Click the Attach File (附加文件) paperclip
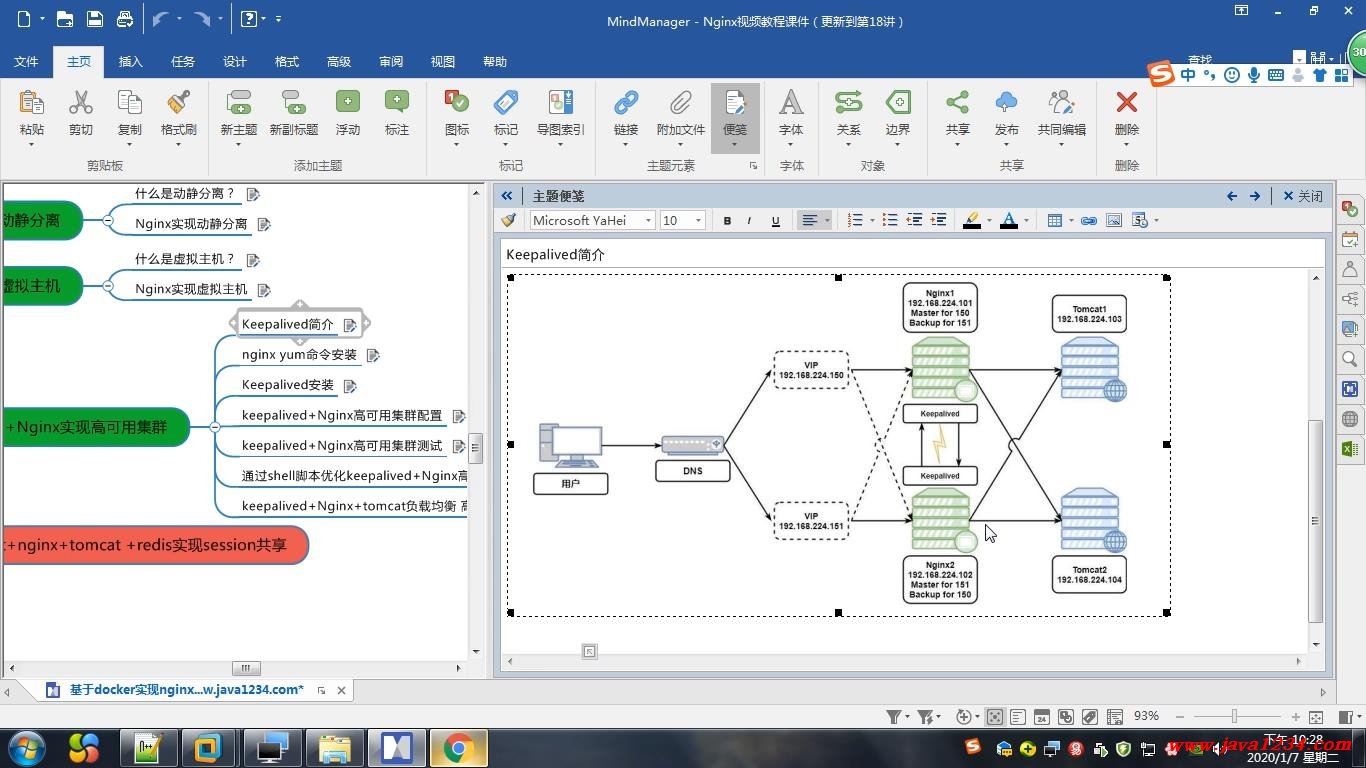Image resolution: width=1366 pixels, height=768 pixels. click(681, 102)
